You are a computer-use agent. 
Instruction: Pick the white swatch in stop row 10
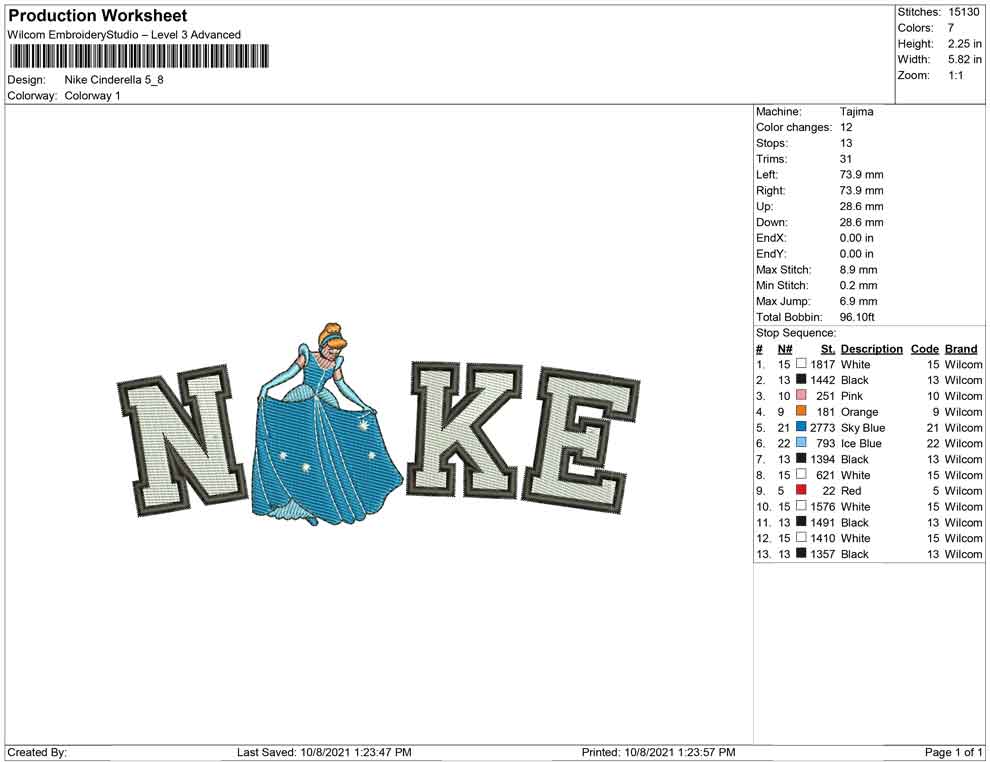click(801, 506)
